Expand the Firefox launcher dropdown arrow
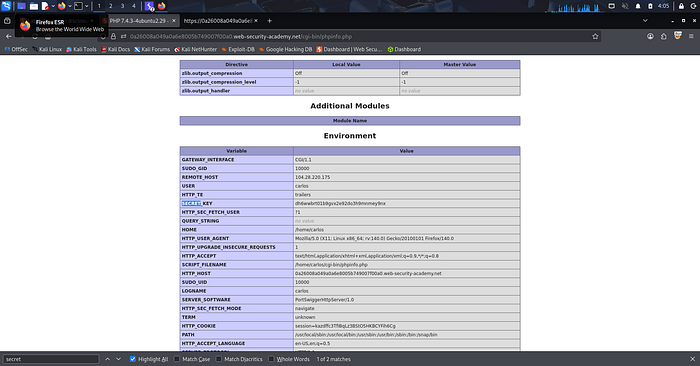 tap(70, 6)
